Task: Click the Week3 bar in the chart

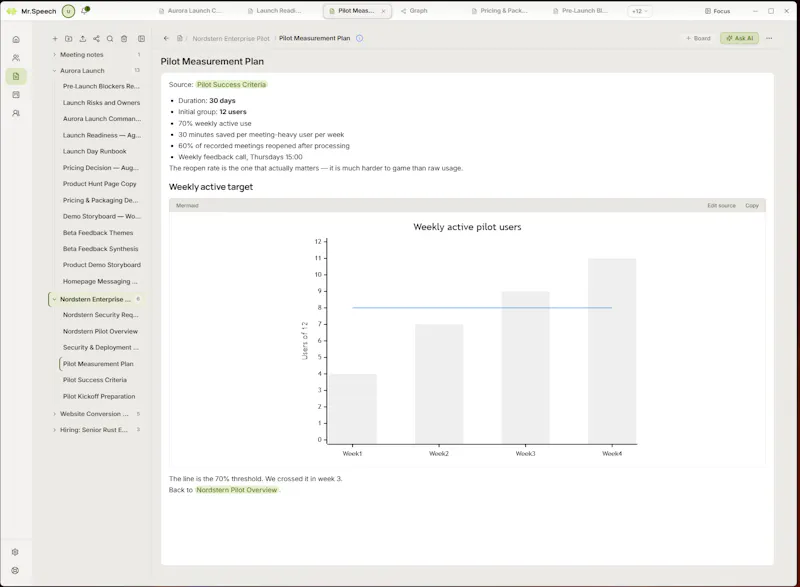Action: (526, 367)
